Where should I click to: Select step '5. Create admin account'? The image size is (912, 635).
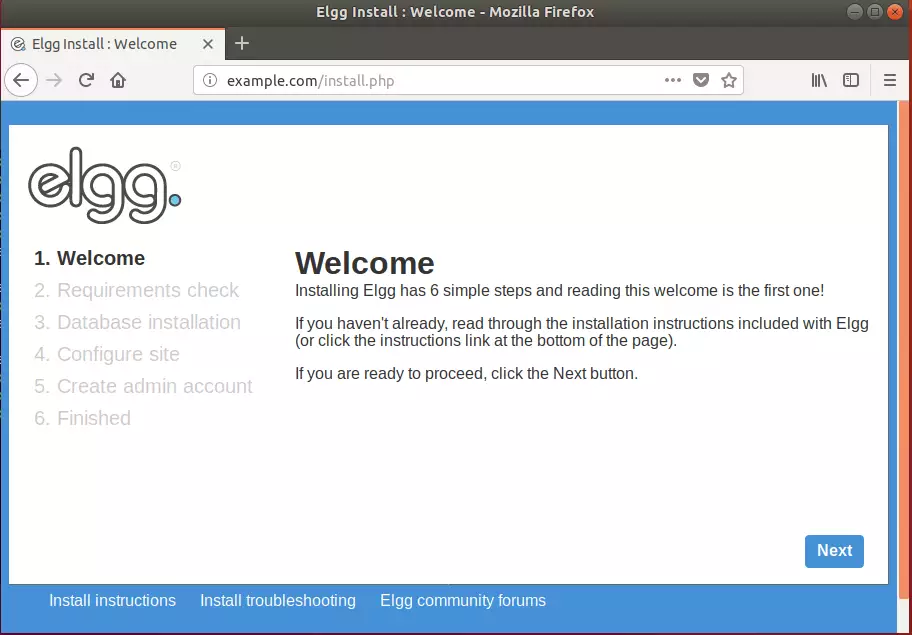point(143,386)
